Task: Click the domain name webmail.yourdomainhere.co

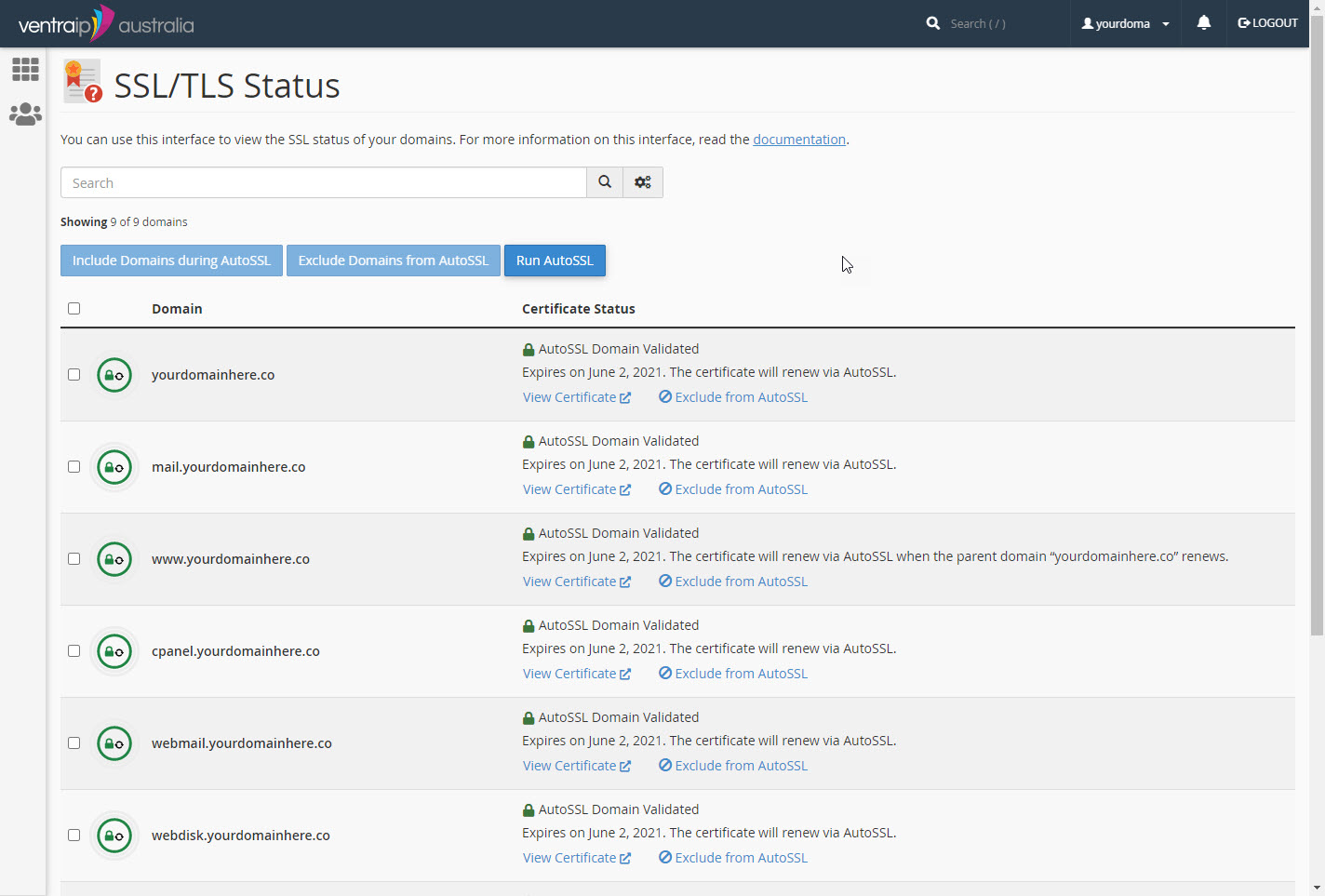Action: pos(242,743)
